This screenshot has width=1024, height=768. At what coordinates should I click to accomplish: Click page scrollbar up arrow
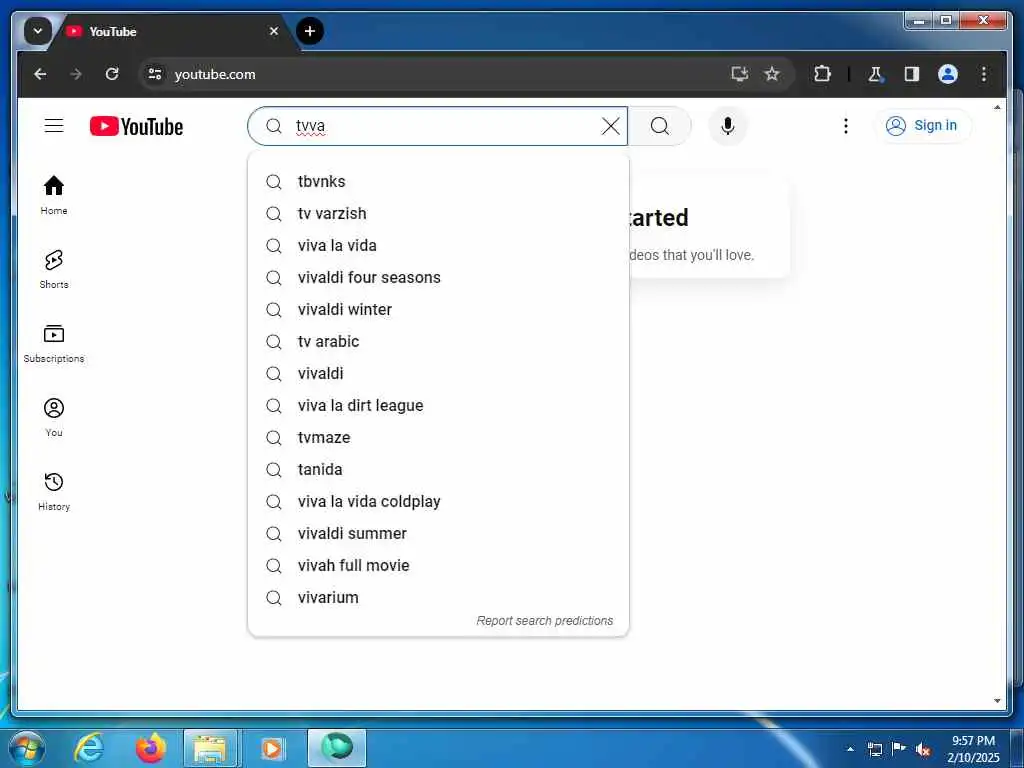997,106
